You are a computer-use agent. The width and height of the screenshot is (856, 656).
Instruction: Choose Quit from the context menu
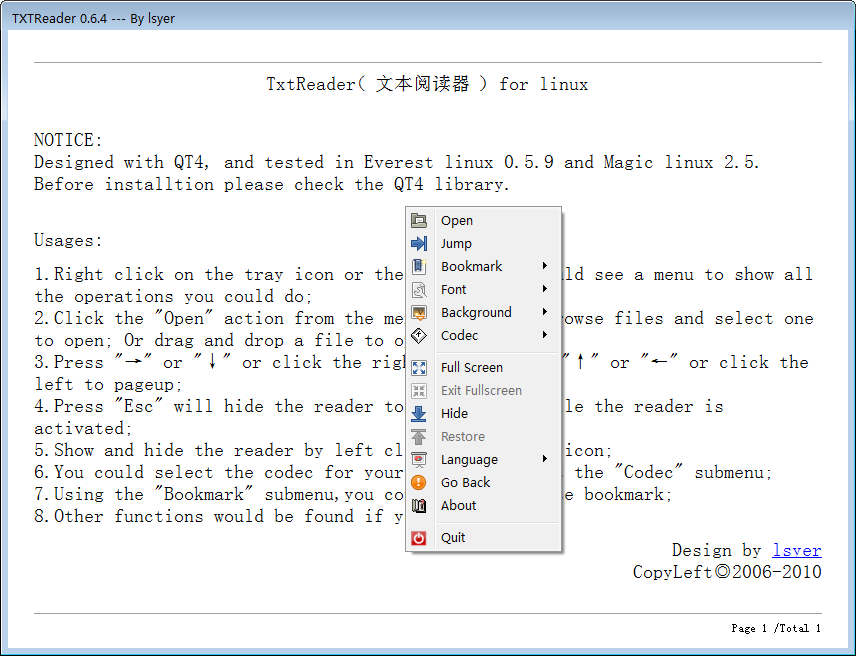(x=484, y=538)
